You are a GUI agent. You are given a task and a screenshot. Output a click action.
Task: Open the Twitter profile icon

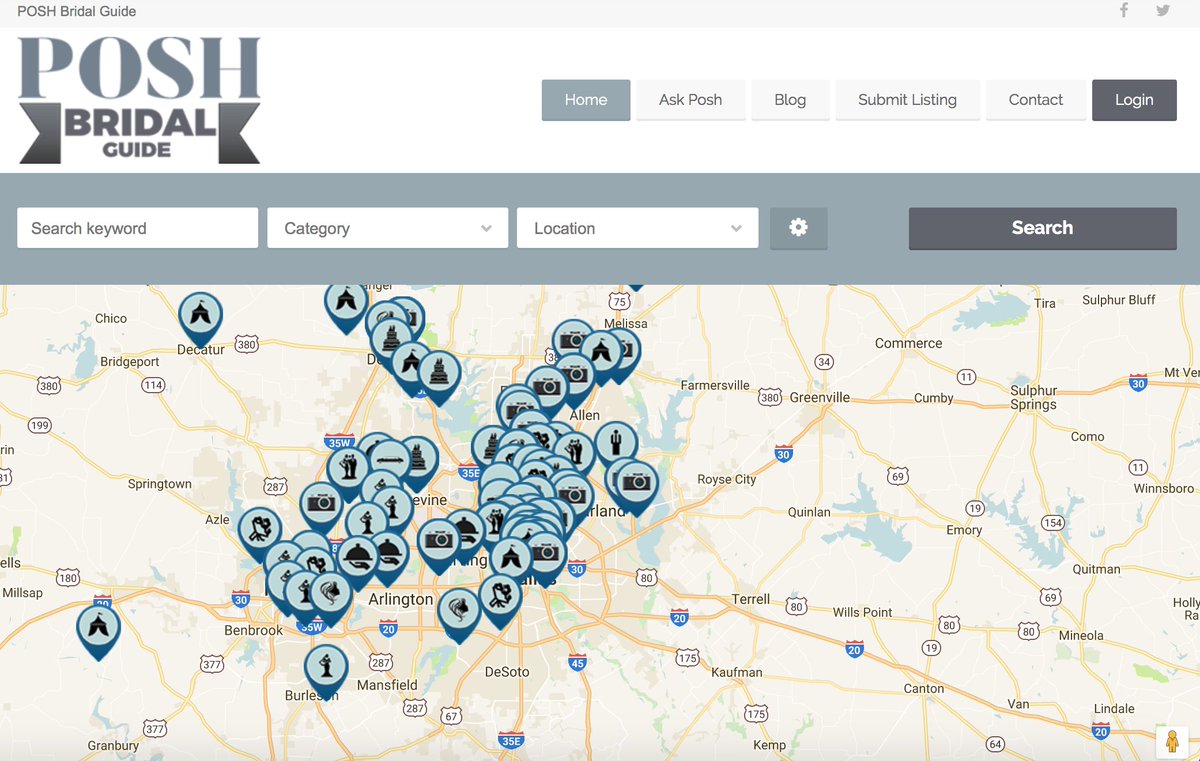pyautogui.click(x=1163, y=11)
